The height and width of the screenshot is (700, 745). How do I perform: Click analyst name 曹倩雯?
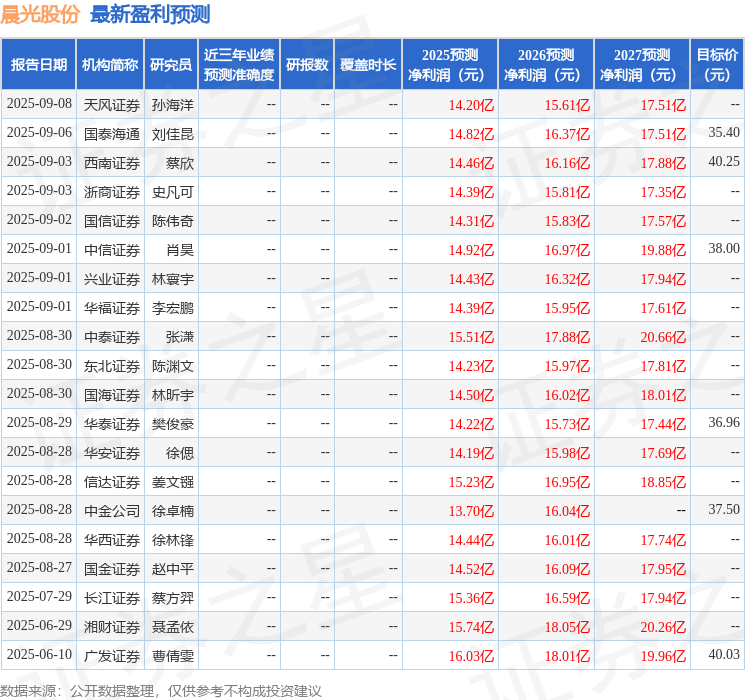coord(173,656)
